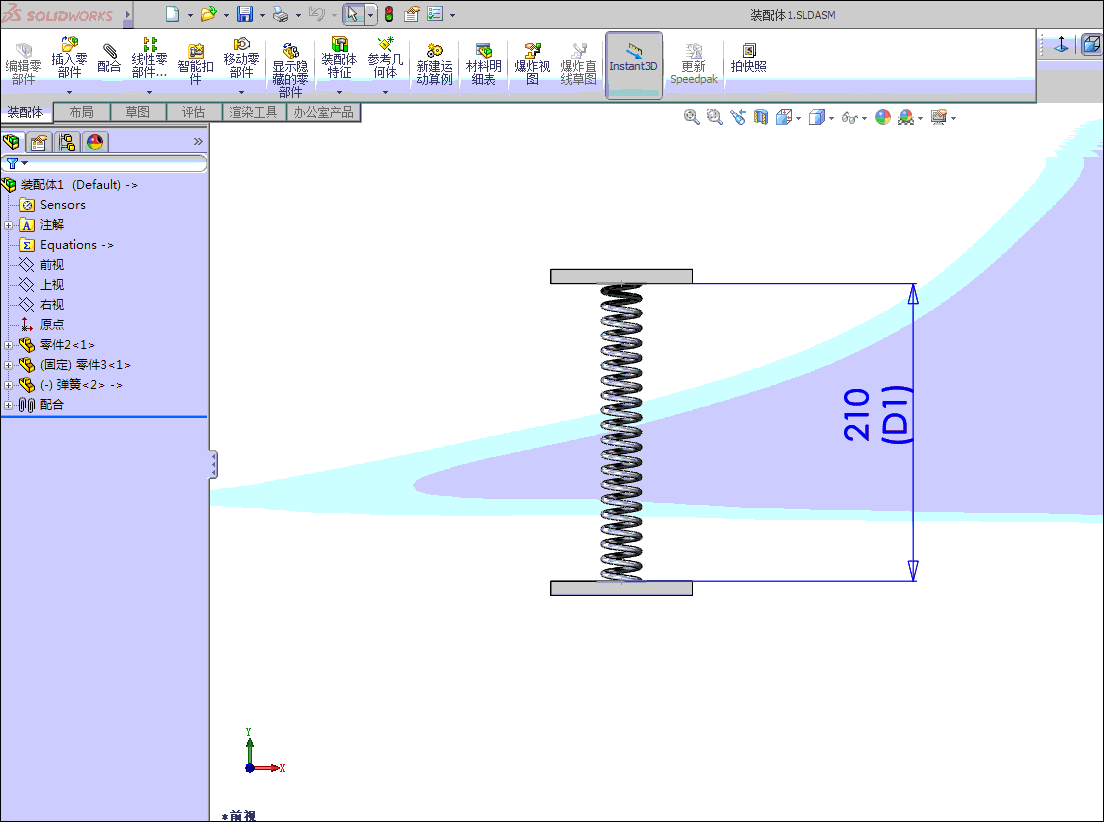The image size is (1104, 822).
Task: Open dropdown arrow beside Select cursor
Action: pyautogui.click(x=370, y=15)
